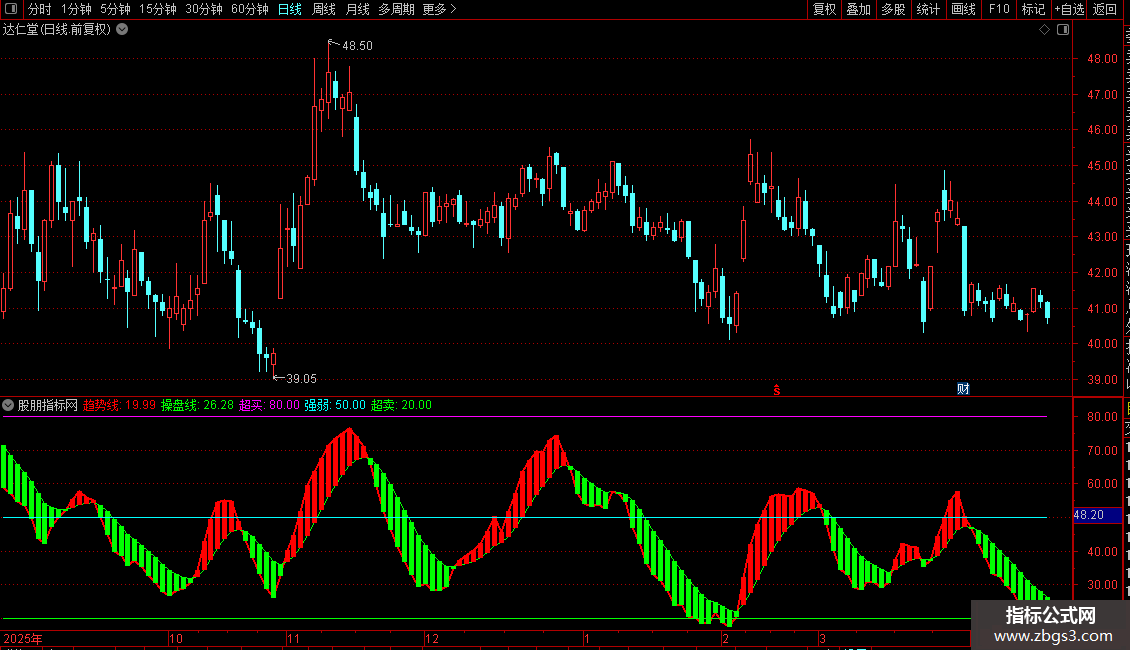Click the 财 financial report marker

pos(963,389)
